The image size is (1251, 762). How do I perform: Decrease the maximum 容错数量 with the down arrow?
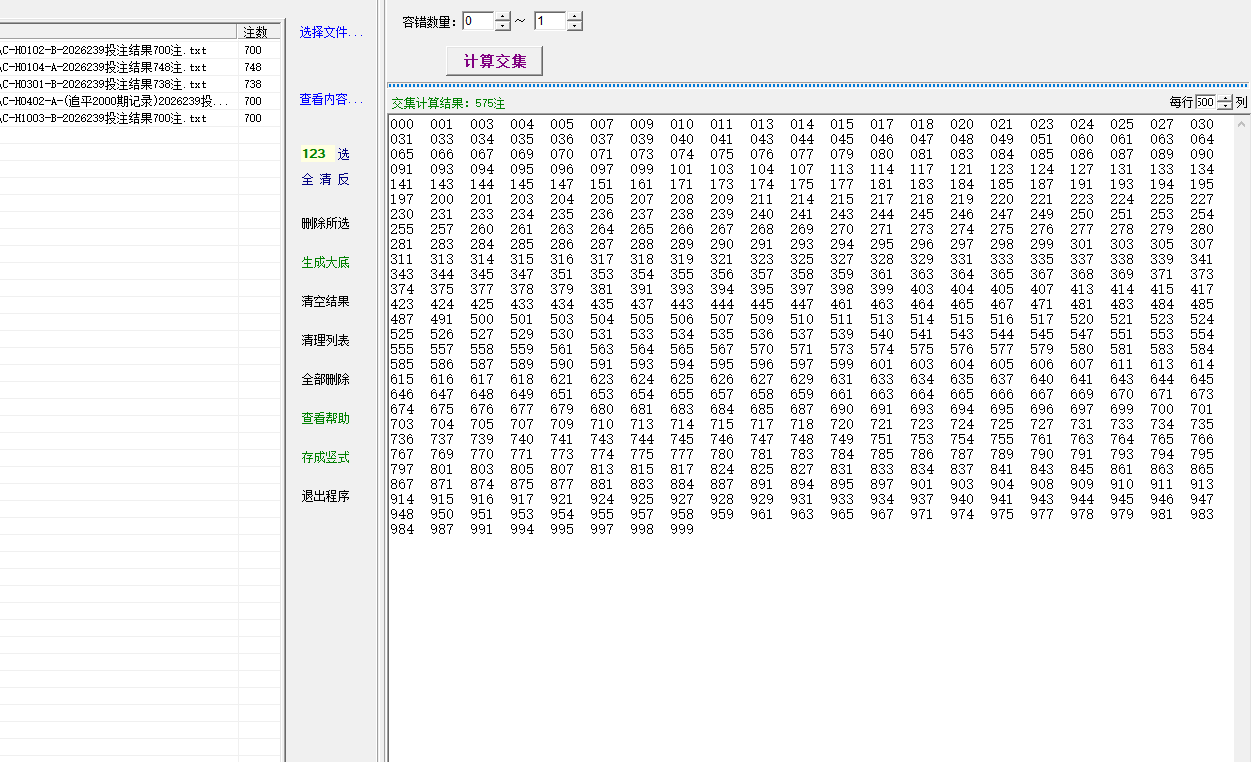coord(575,26)
